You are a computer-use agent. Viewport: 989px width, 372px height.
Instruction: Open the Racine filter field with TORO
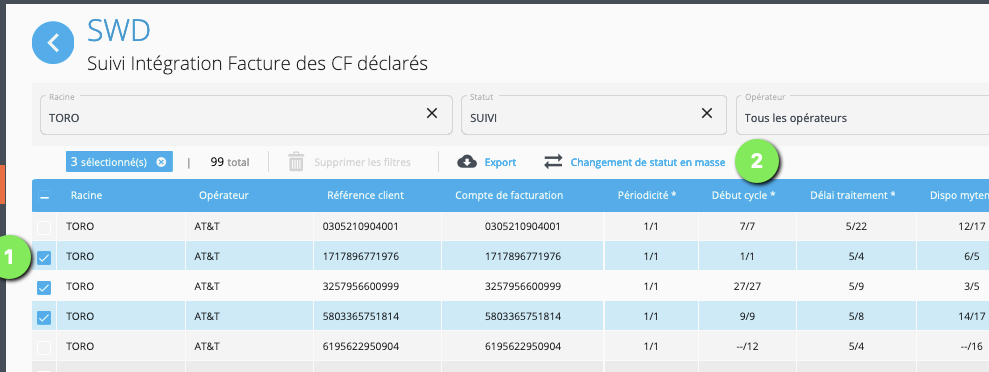[246, 115]
